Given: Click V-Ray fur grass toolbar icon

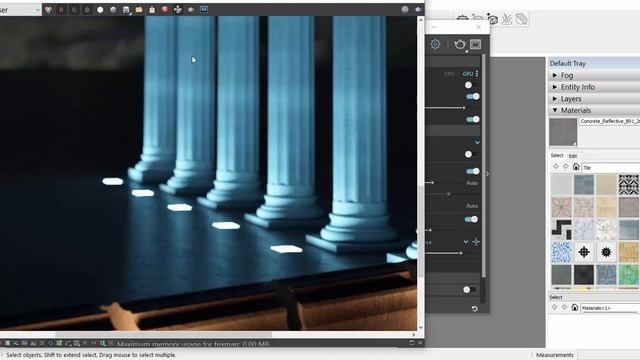Looking at the screenshot, I should [507, 19].
